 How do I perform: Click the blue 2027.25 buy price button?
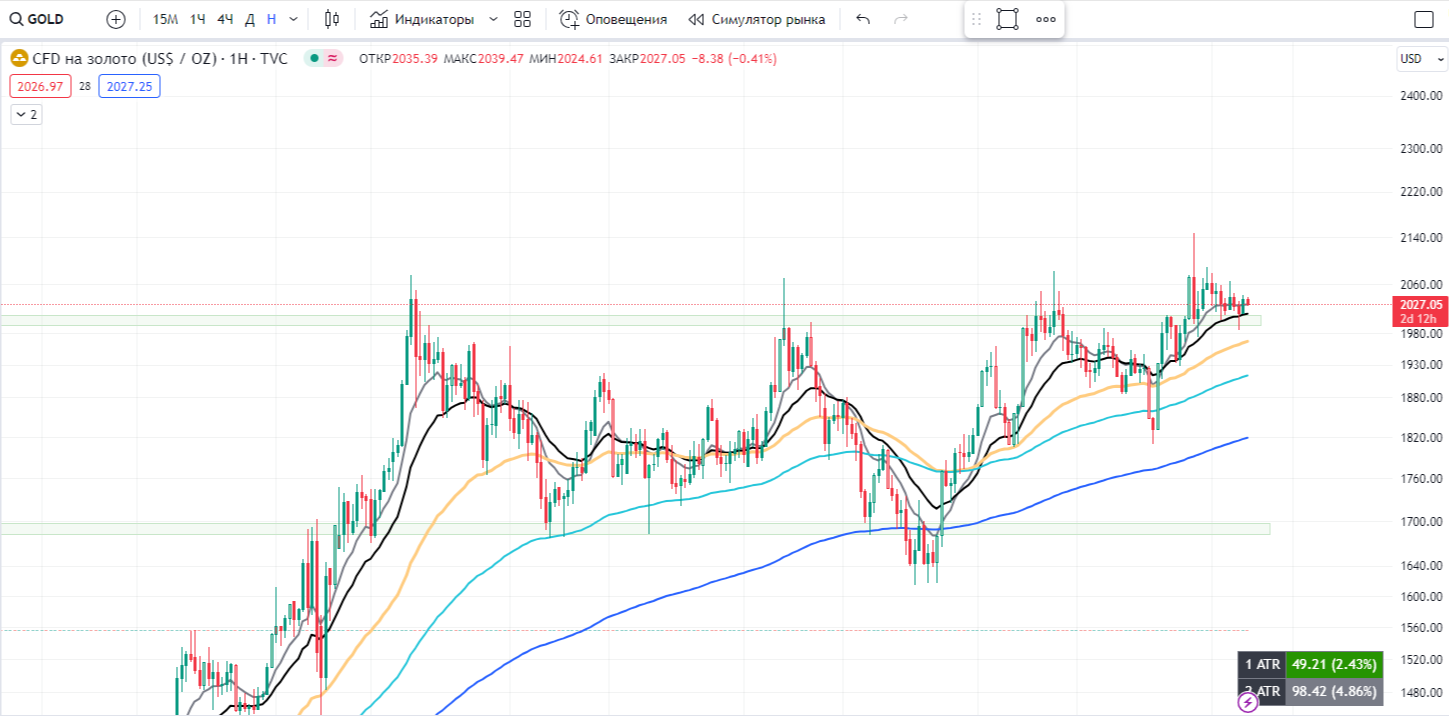tap(130, 87)
